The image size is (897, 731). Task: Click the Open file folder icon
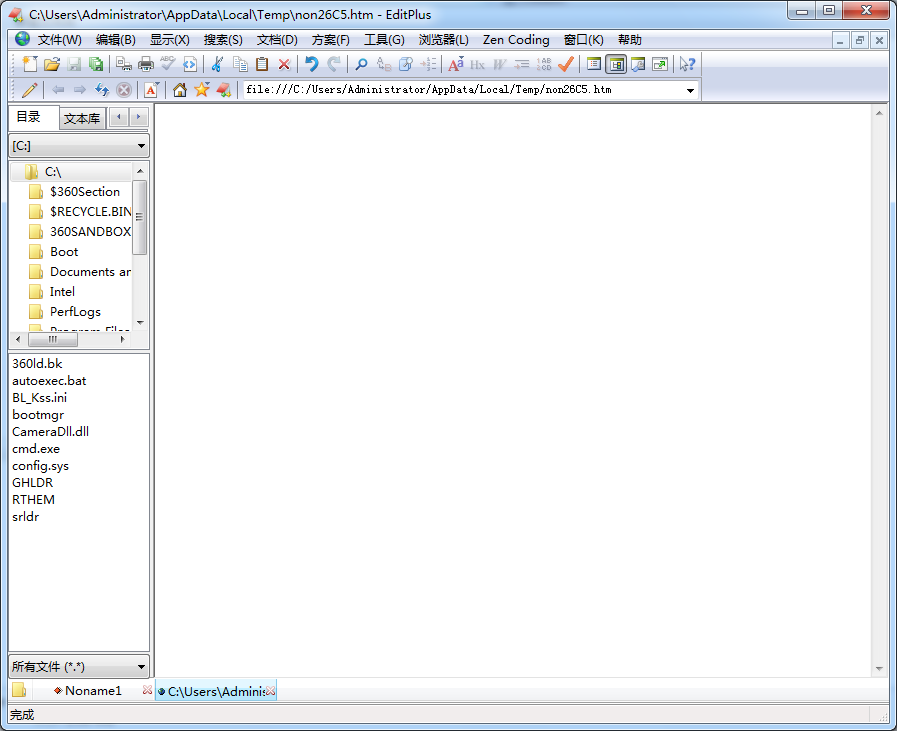point(52,64)
